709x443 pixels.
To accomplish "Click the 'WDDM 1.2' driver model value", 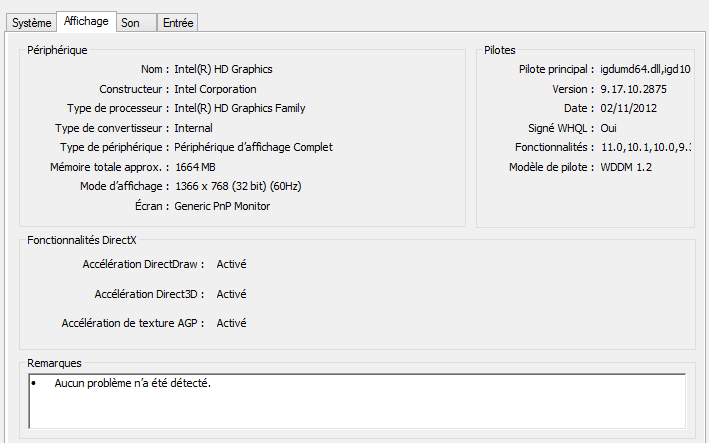I will click(626, 167).
